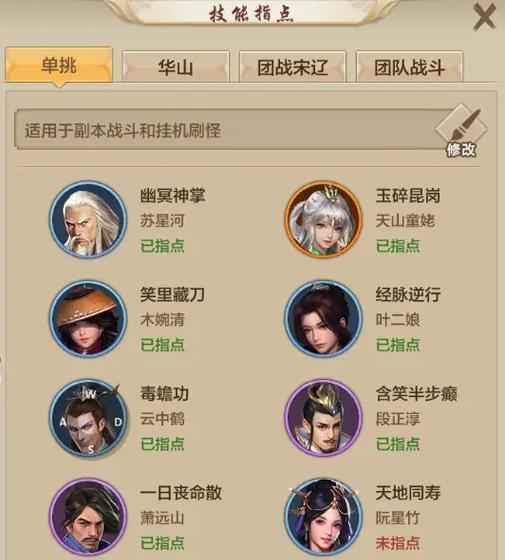Click the 适用于副本战斗和挂机刷怪 description field
This screenshot has width=505, height=560.
click(x=229, y=130)
